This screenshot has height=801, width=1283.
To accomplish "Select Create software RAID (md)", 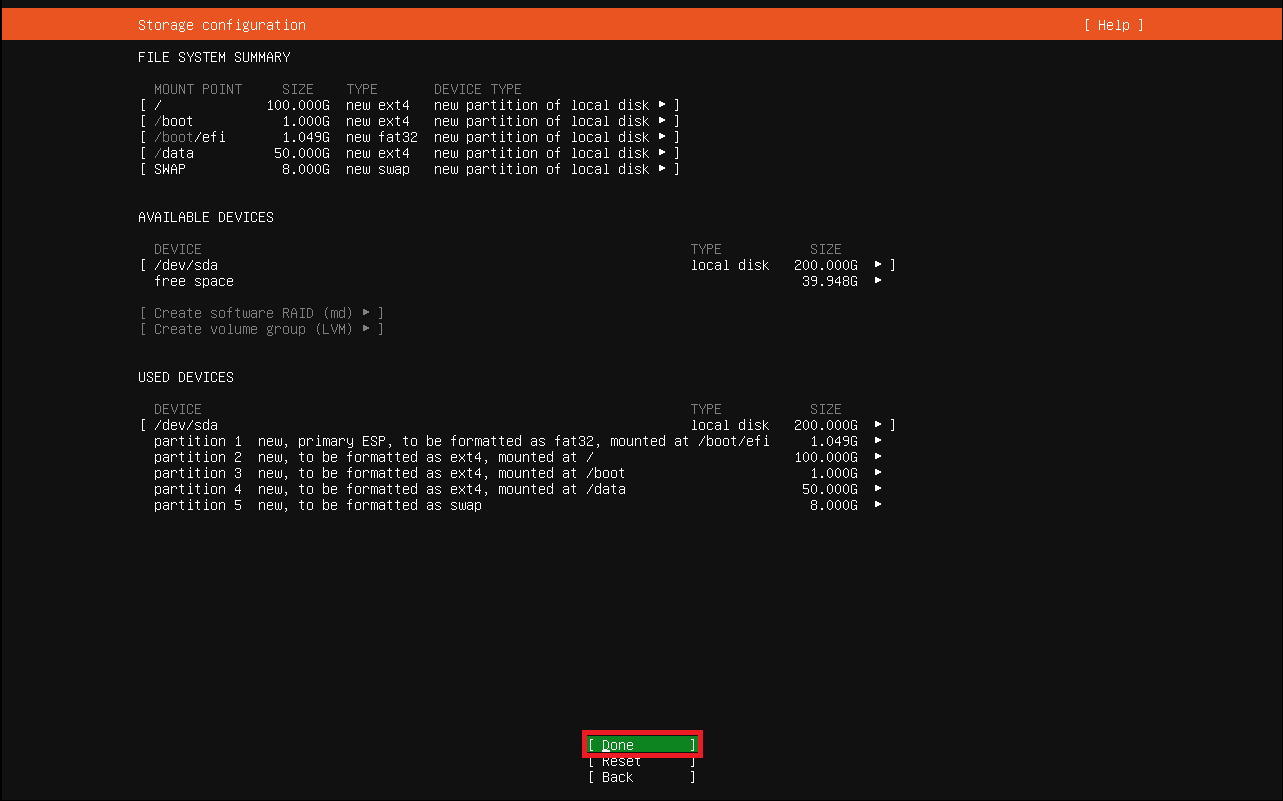I will [262, 313].
